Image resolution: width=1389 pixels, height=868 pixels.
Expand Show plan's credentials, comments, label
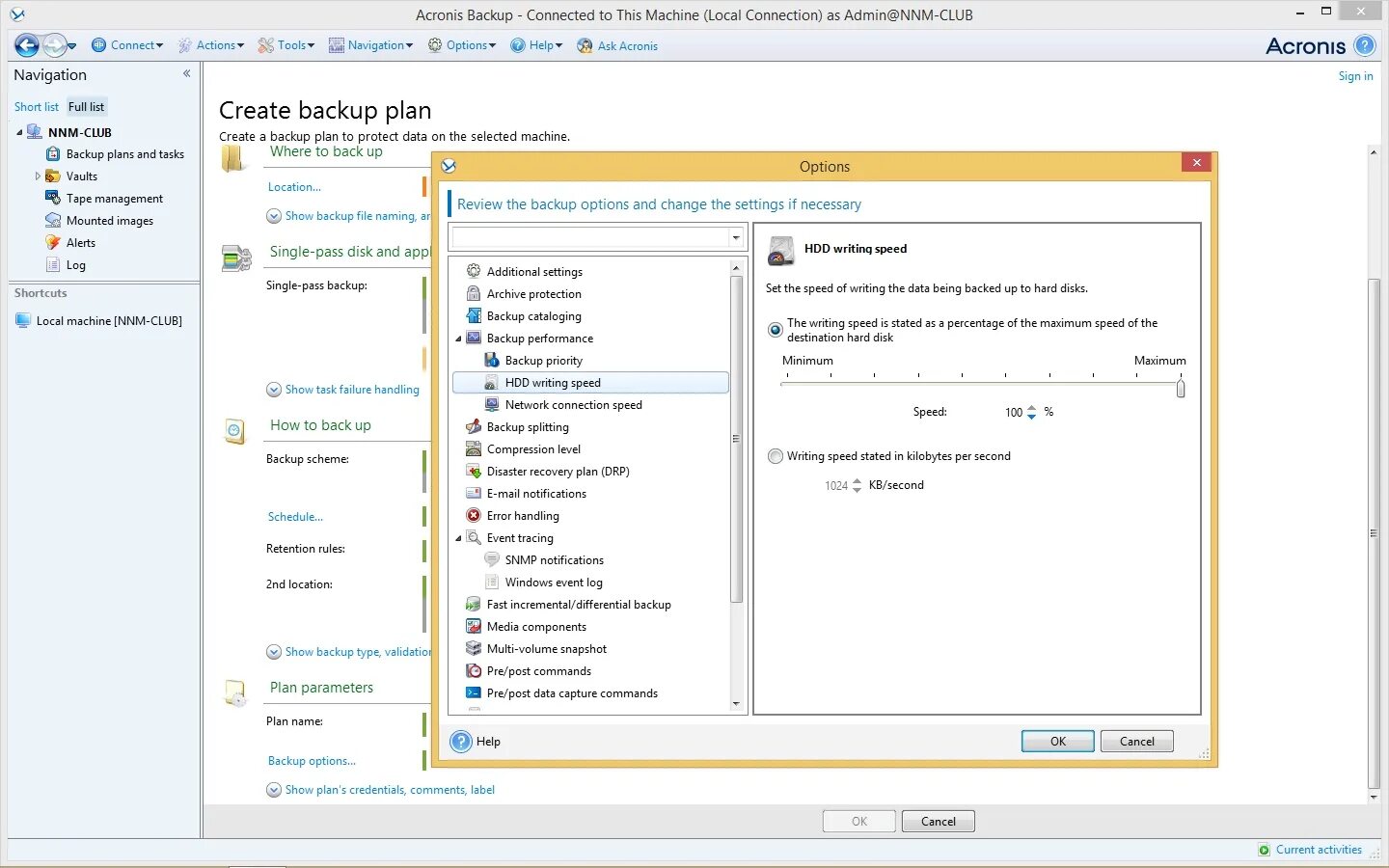274,790
